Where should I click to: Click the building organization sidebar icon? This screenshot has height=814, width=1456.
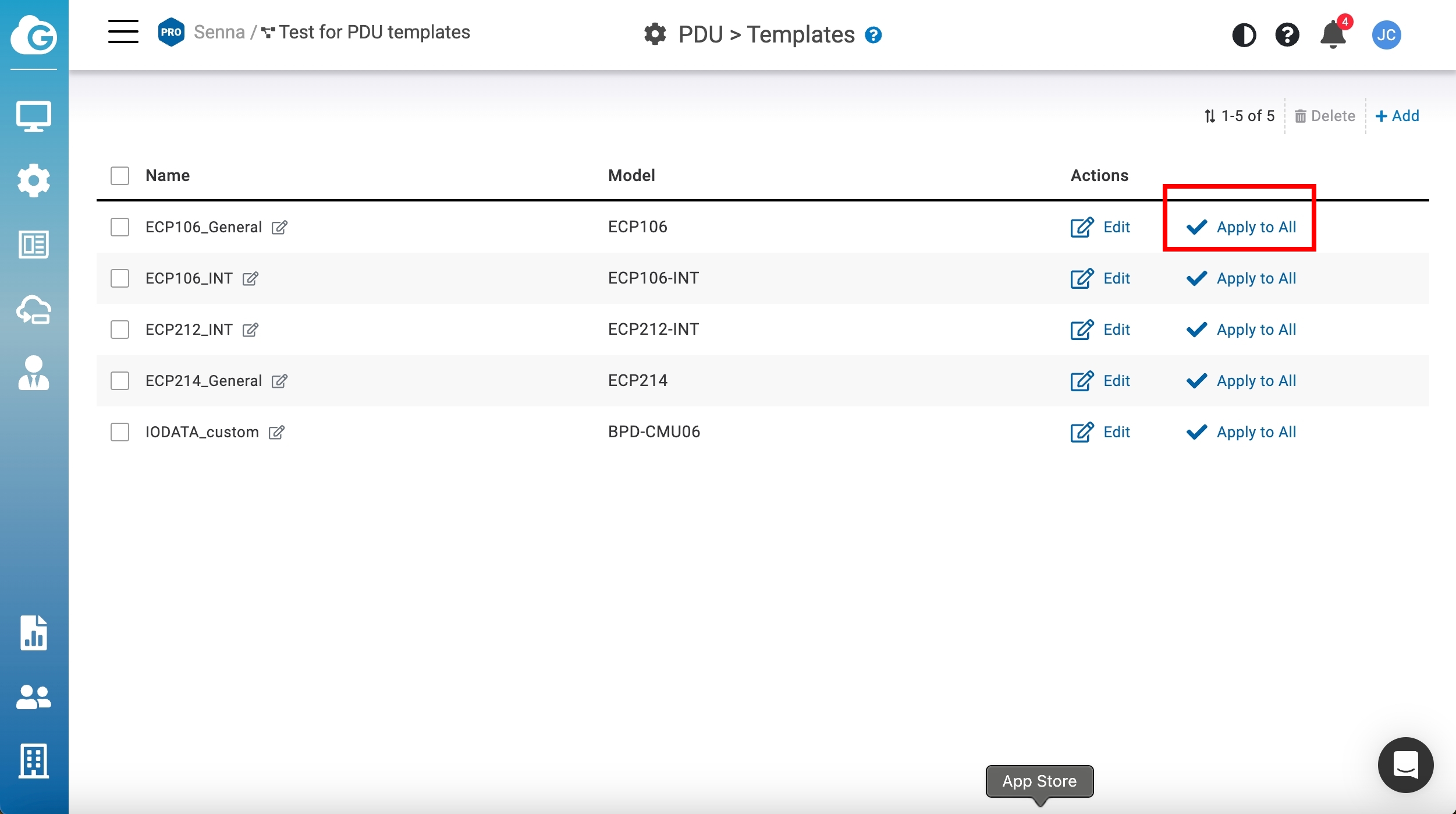click(x=34, y=760)
